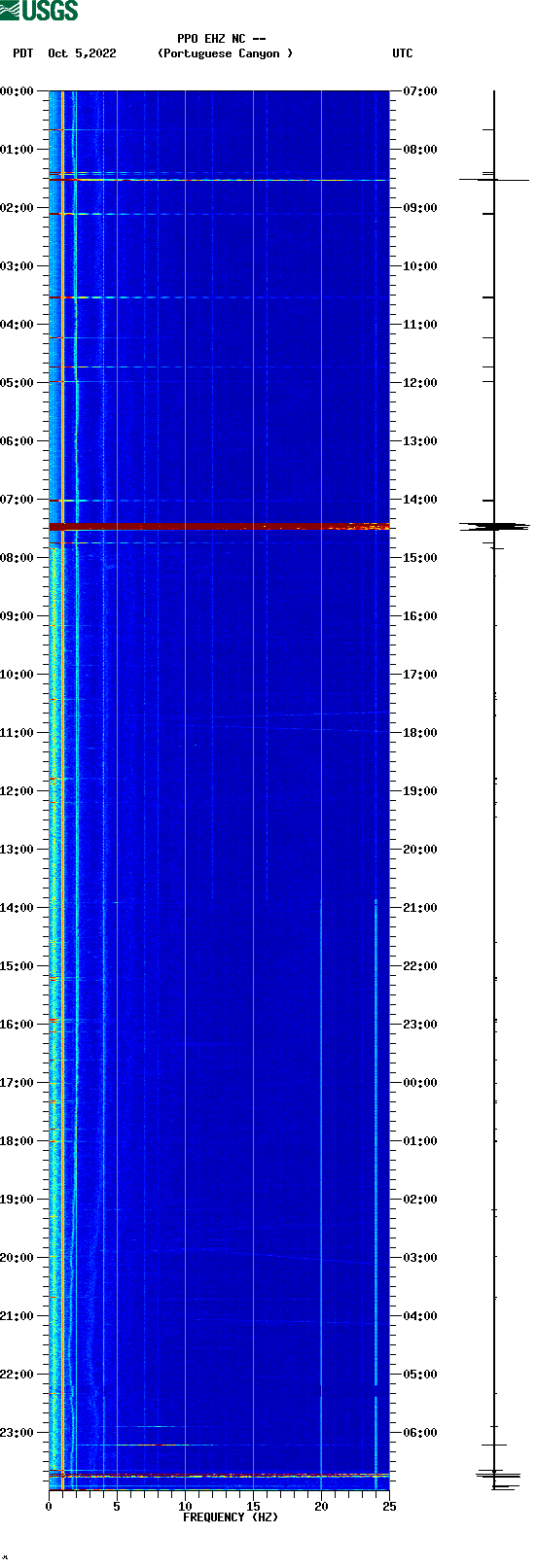Screen dimensions: 537x1568
Task: Click the bright spectrogram line near 01:30 PDT
Action: tap(219, 180)
